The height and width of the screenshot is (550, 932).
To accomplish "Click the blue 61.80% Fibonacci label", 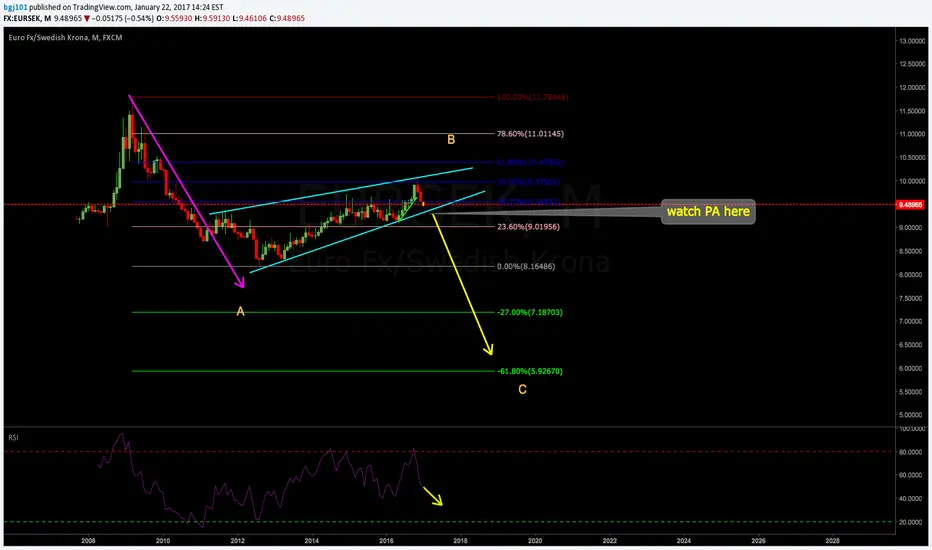I will point(530,162).
